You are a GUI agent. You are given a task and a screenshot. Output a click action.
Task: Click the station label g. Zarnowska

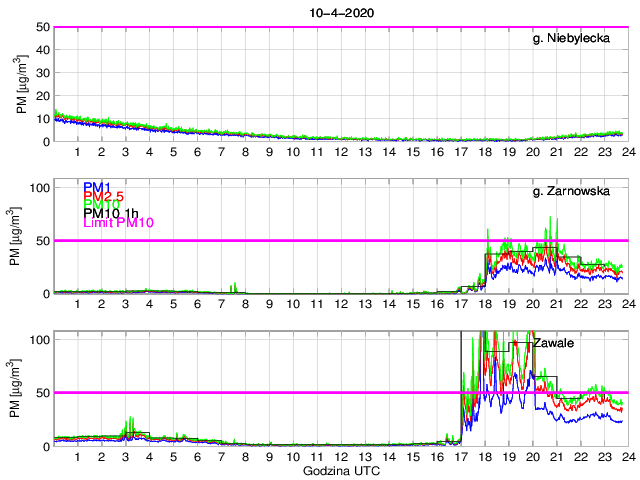coord(571,191)
